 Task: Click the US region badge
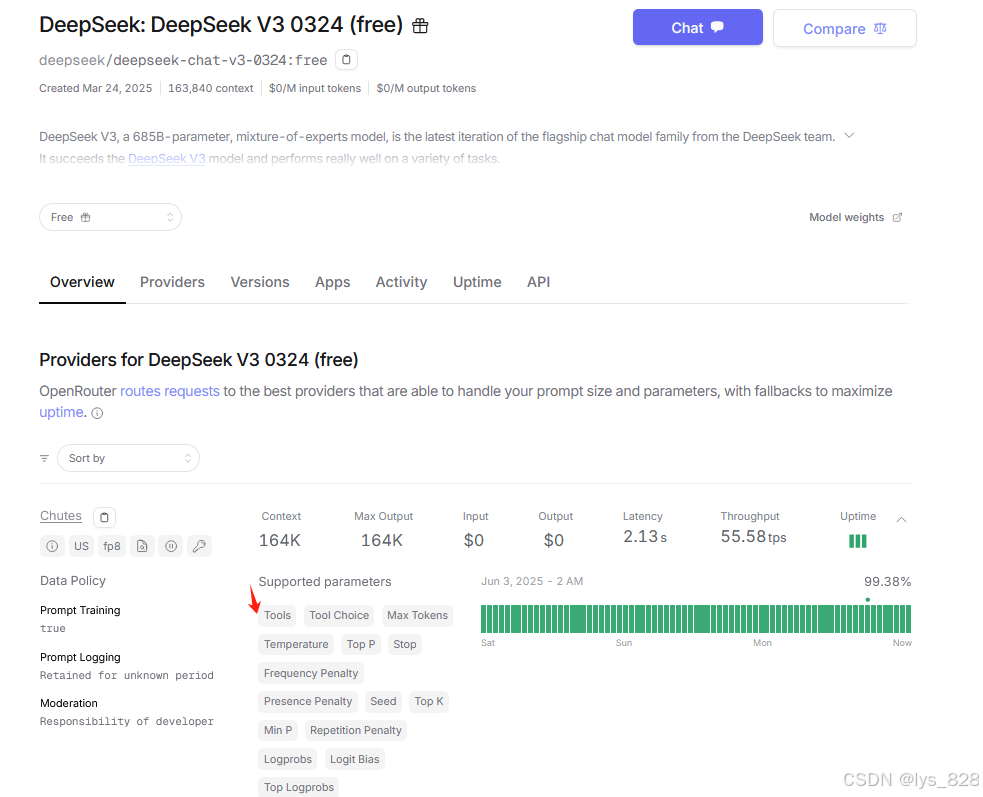coord(81,546)
